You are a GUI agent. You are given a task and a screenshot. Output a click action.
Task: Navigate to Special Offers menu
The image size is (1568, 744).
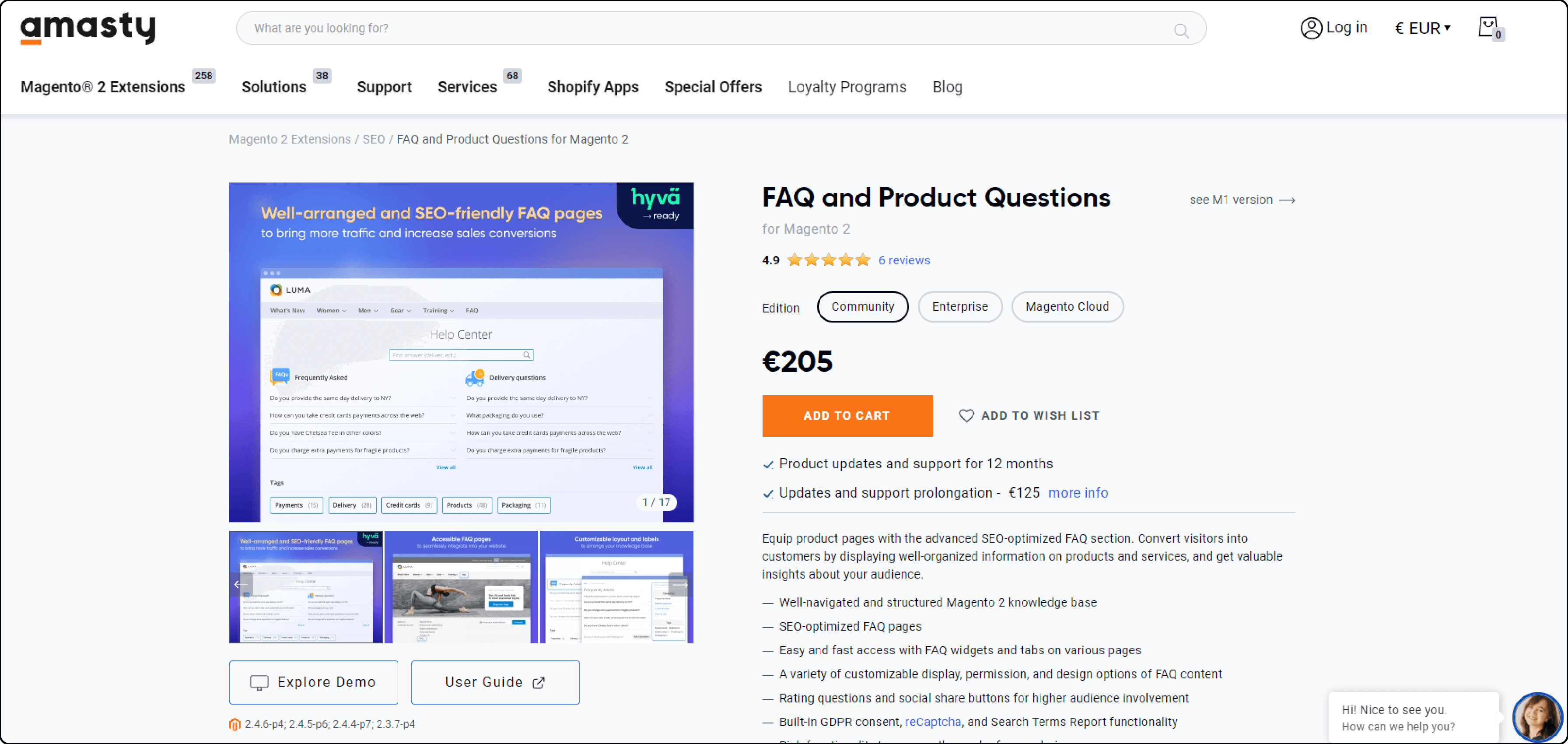[713, 87]
